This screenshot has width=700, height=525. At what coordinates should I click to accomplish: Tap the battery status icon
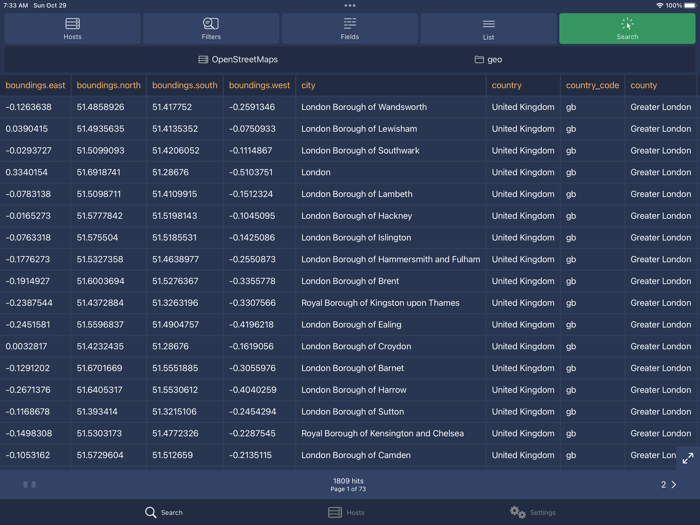point(690,5)
